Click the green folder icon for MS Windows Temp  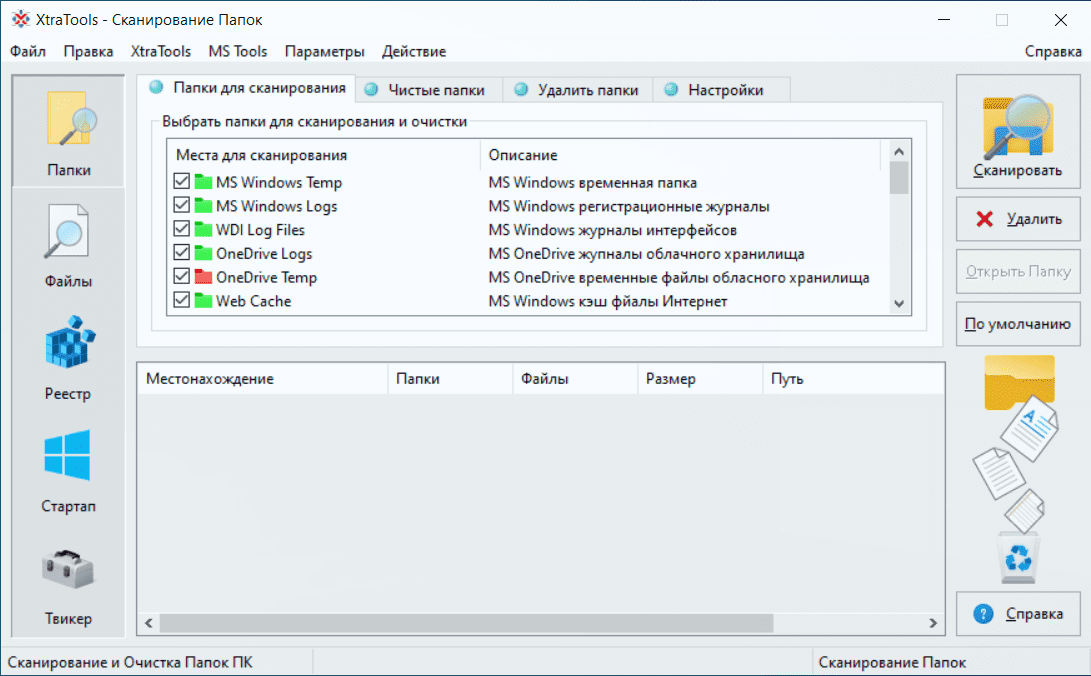203,182
